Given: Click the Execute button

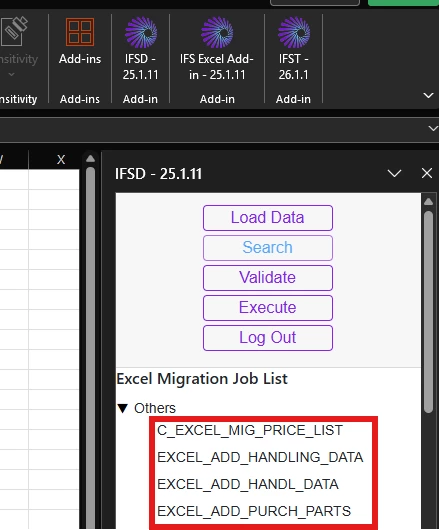Looking at the screenshot, I should tap(268, 308).
